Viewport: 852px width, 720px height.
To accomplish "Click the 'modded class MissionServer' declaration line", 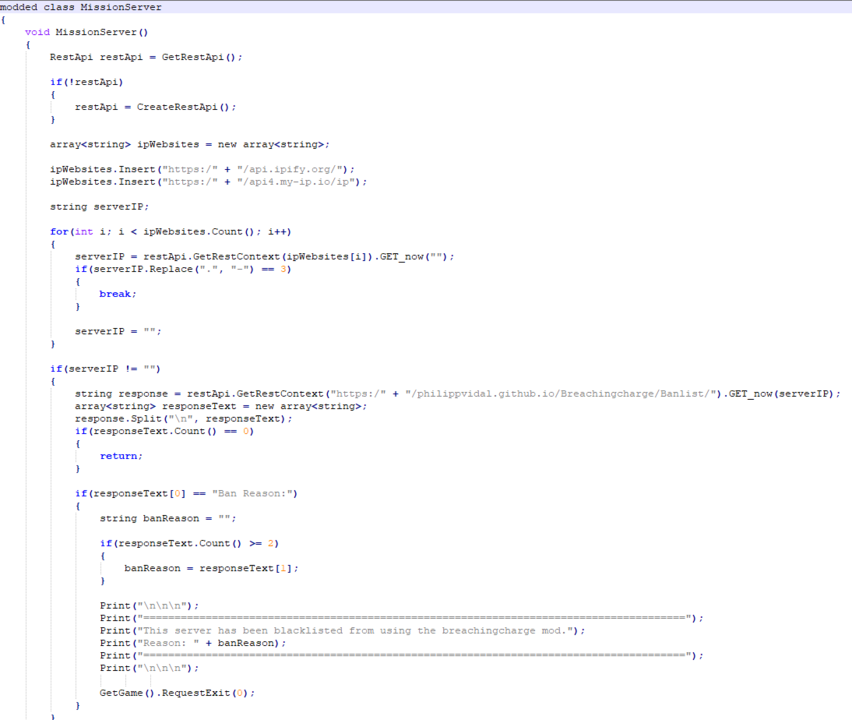I will point(80,7).
